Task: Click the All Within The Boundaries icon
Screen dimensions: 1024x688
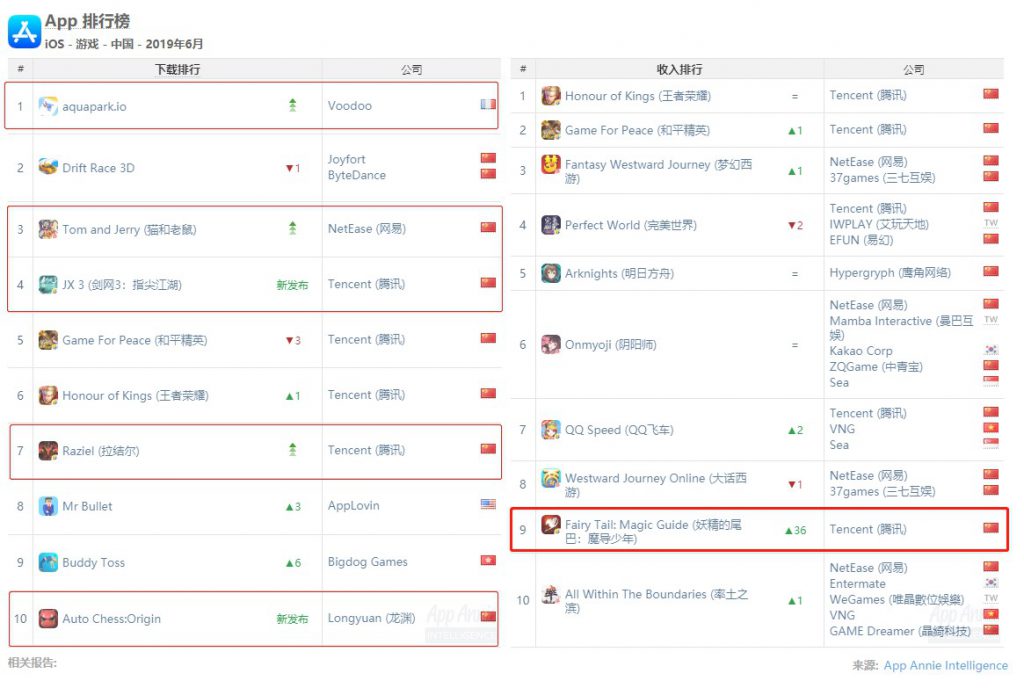Action: pyautogui.click(x=551, y=595)
